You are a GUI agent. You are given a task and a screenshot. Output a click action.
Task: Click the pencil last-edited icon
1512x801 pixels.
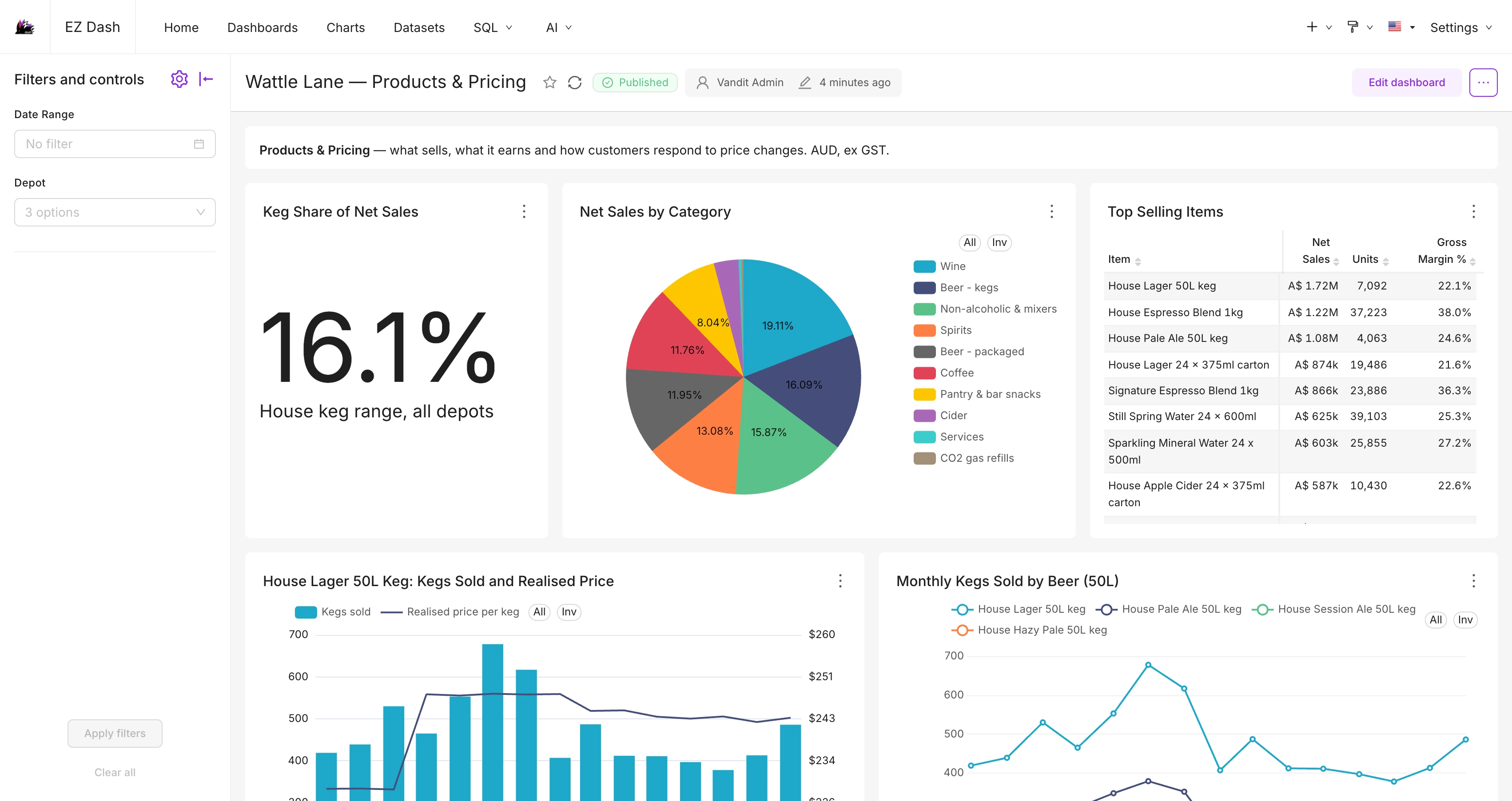click(x=805, y=83)
